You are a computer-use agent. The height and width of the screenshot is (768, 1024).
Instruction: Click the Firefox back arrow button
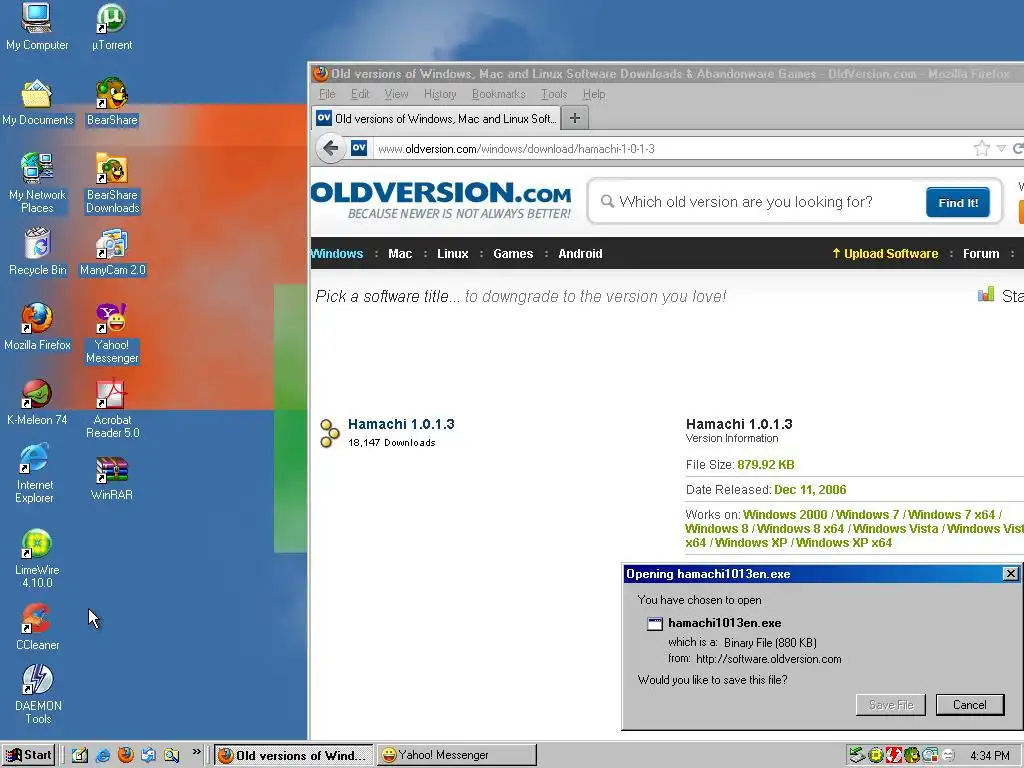[x=331, y=148]
